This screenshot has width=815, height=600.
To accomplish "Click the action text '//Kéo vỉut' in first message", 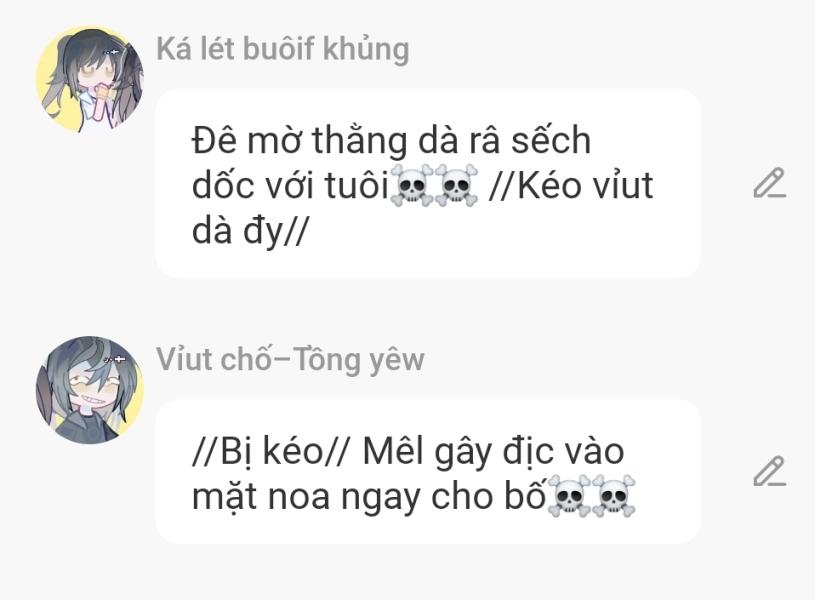I will click(571, 185).
